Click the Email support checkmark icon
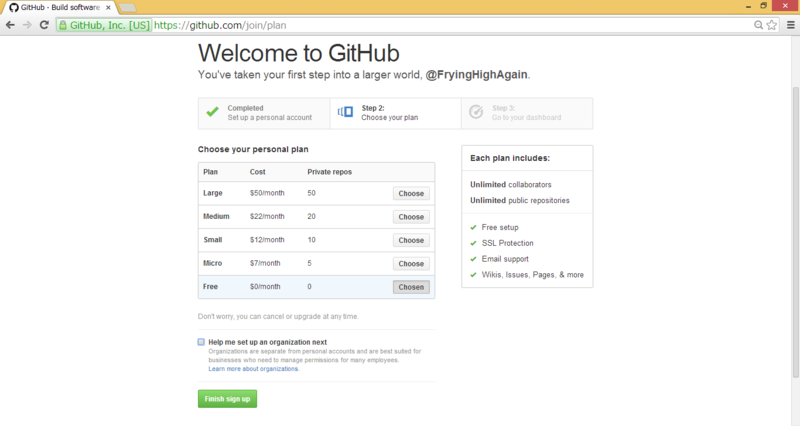The image size is (800, 426). tap(473, 259)
